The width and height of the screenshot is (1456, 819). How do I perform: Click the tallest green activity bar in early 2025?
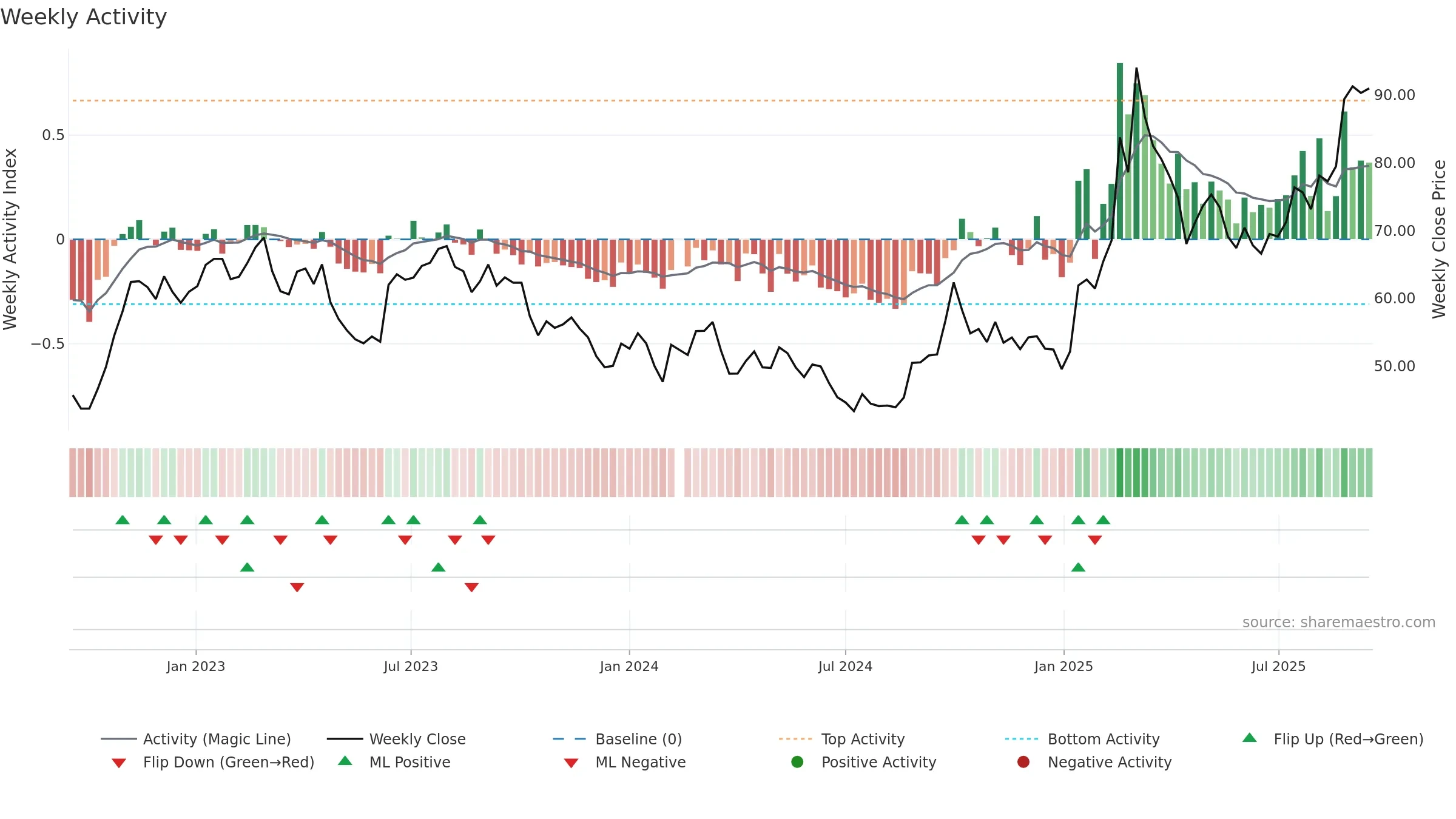[1120, 151]
